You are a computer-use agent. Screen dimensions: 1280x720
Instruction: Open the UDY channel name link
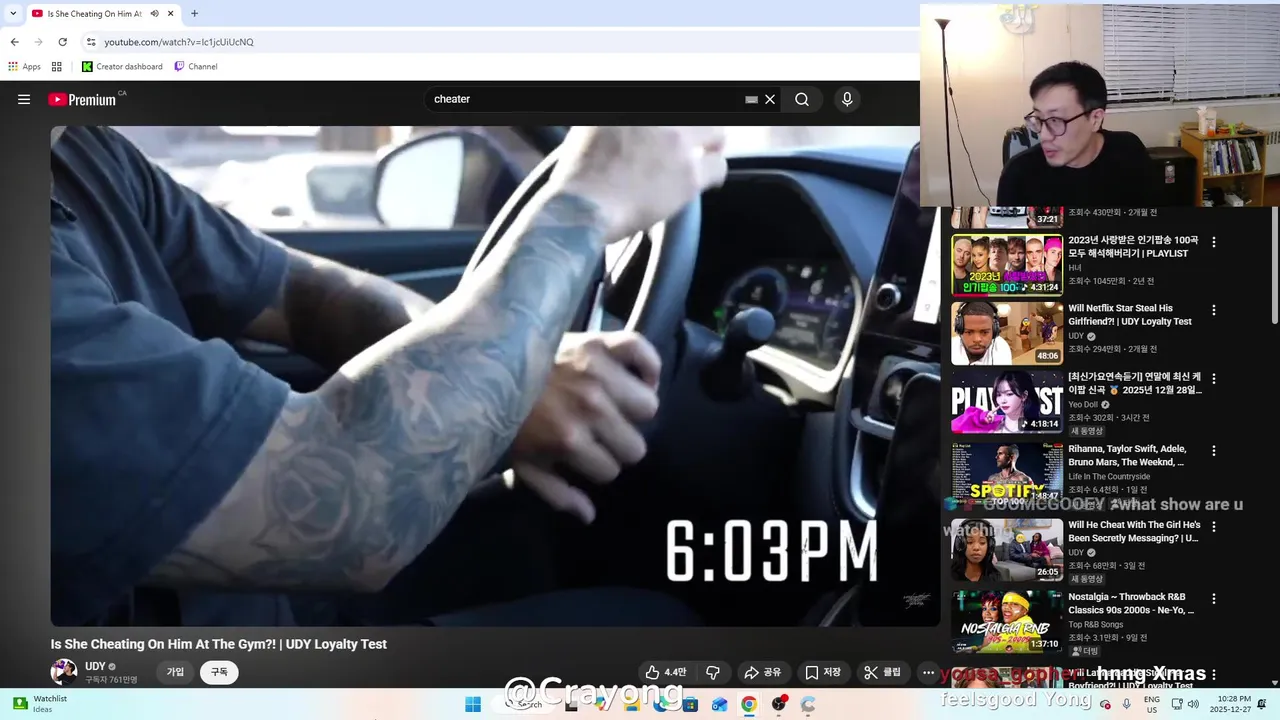(95, 666)
